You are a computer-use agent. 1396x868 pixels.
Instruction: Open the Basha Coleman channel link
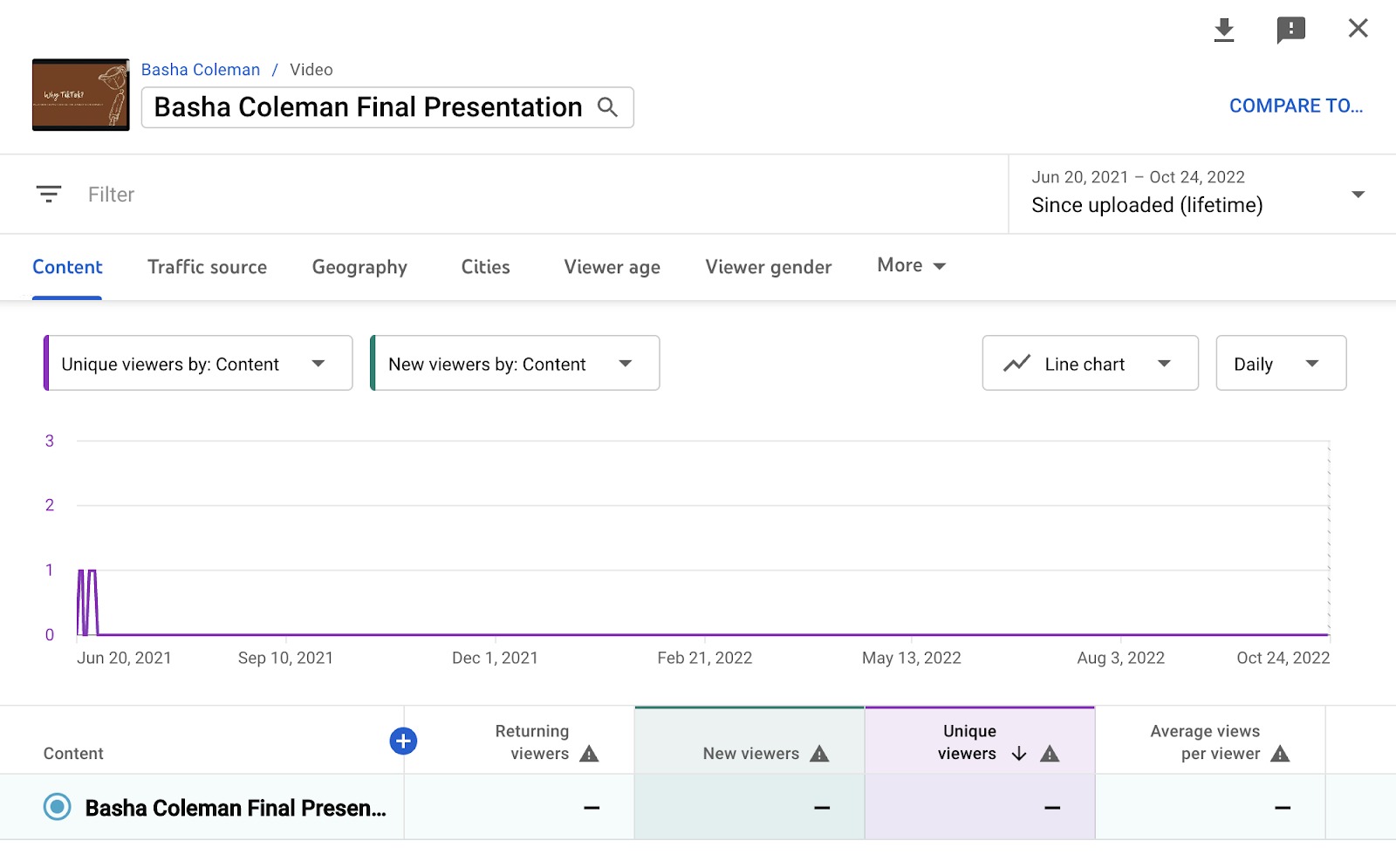201,69
